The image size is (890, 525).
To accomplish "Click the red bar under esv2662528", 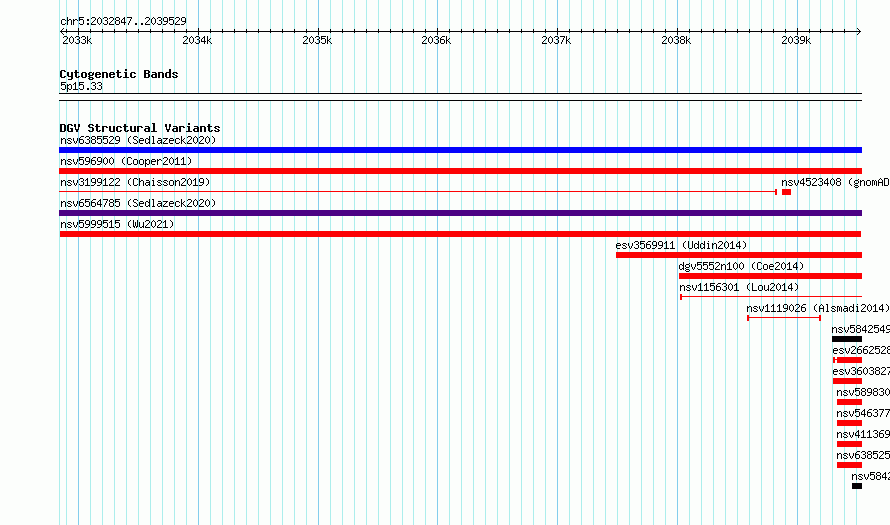I will (x=847, y=360).
